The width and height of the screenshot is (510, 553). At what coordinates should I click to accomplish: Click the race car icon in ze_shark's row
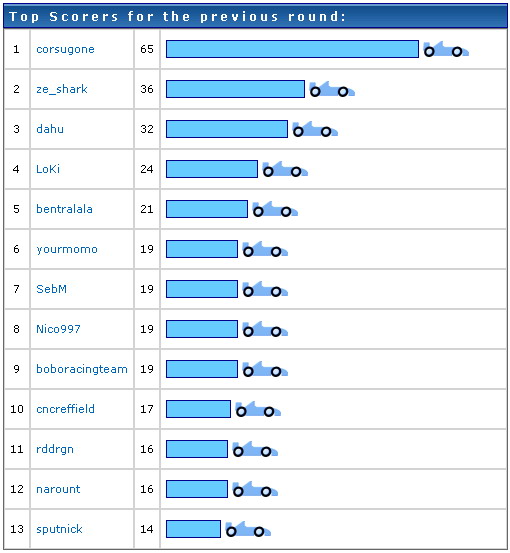click(x=332, y=89)
